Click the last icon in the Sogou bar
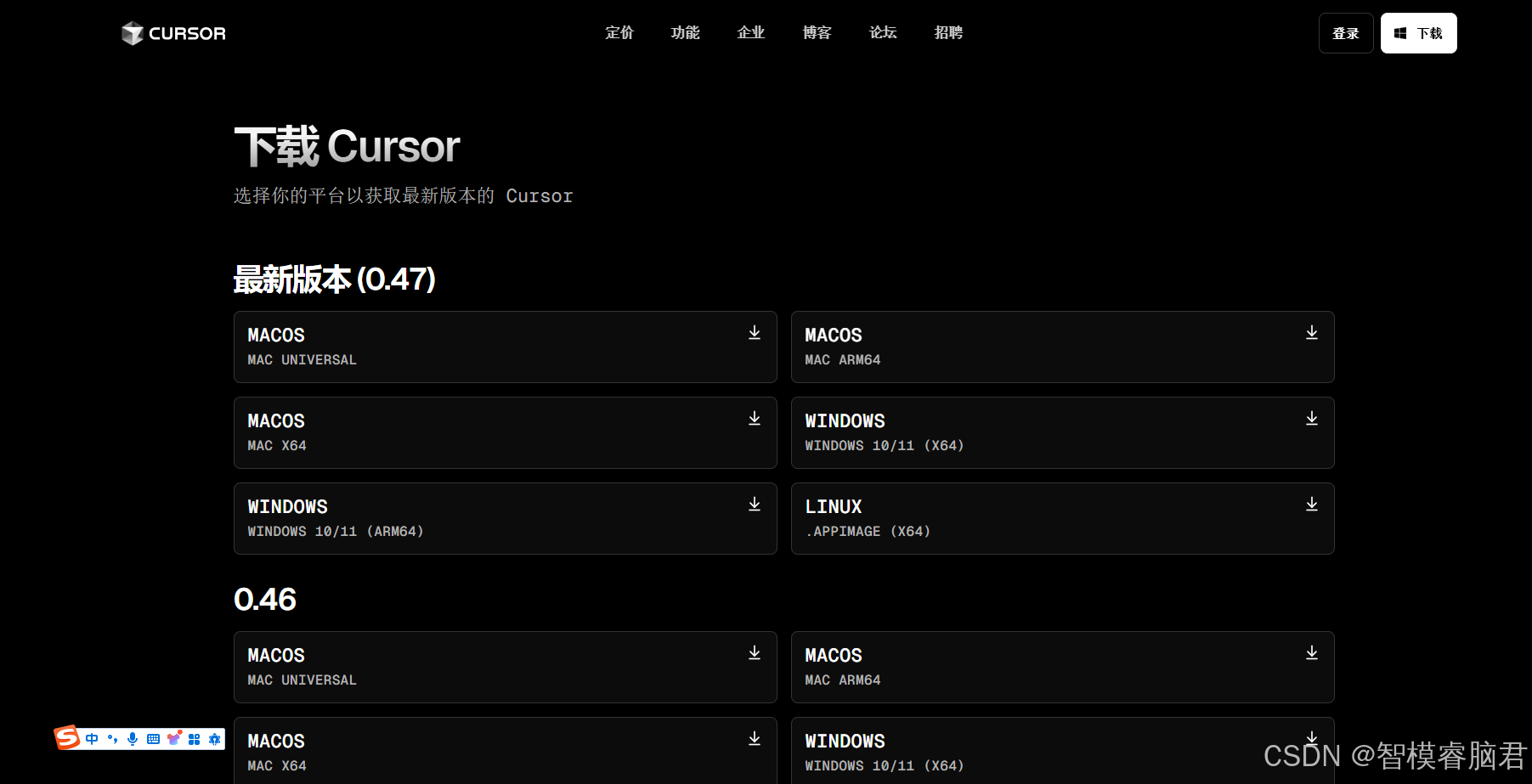The width and height of the screenshot is (1532, 784). [215, 739]
